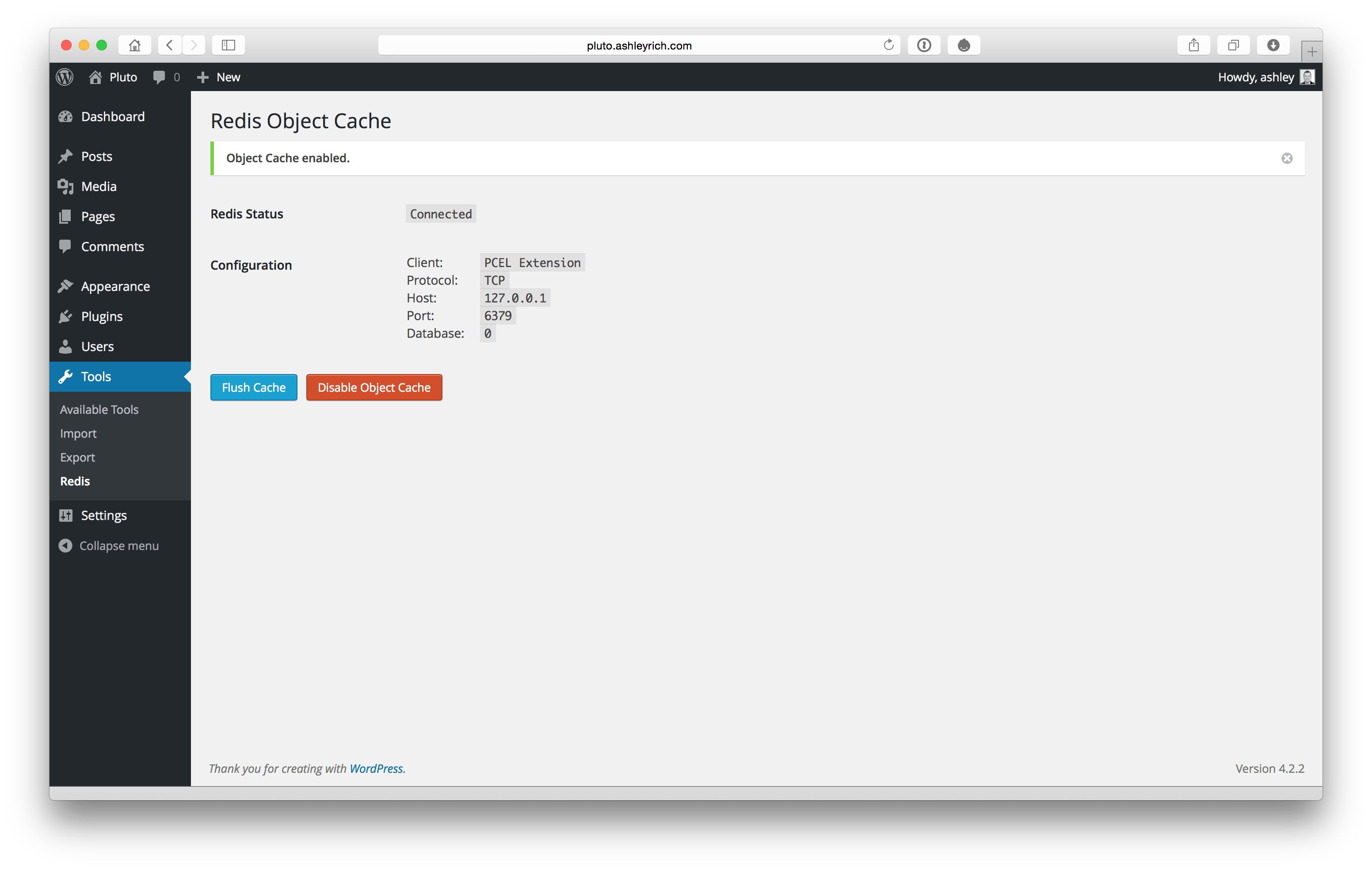
Task: Click the Users person icon
Action: [x=65, y=346]
